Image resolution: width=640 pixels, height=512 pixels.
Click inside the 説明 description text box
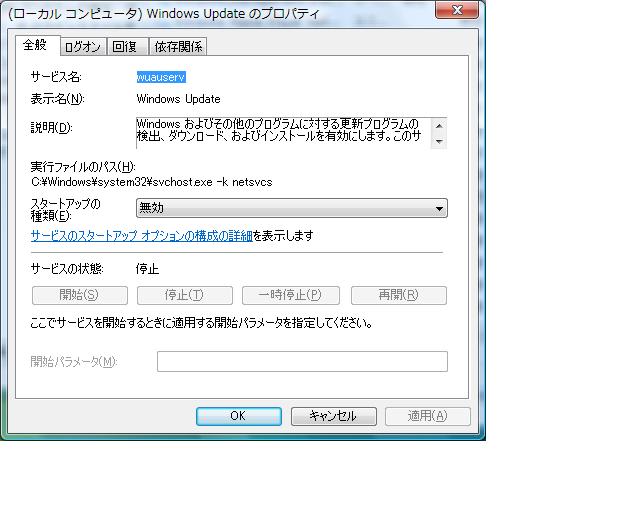click(284, 132)
